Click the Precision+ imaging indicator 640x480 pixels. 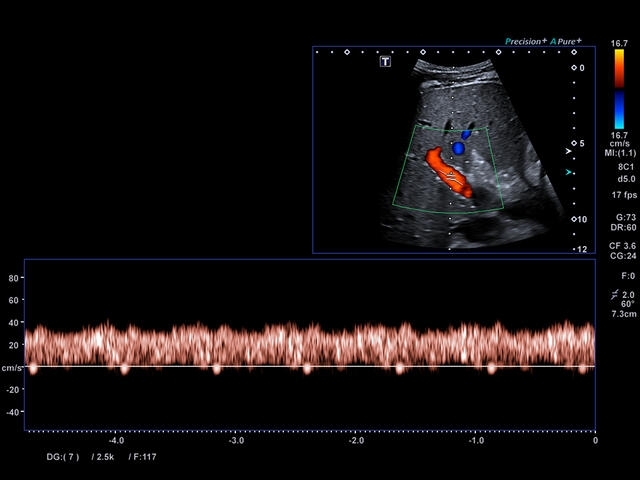525,42
